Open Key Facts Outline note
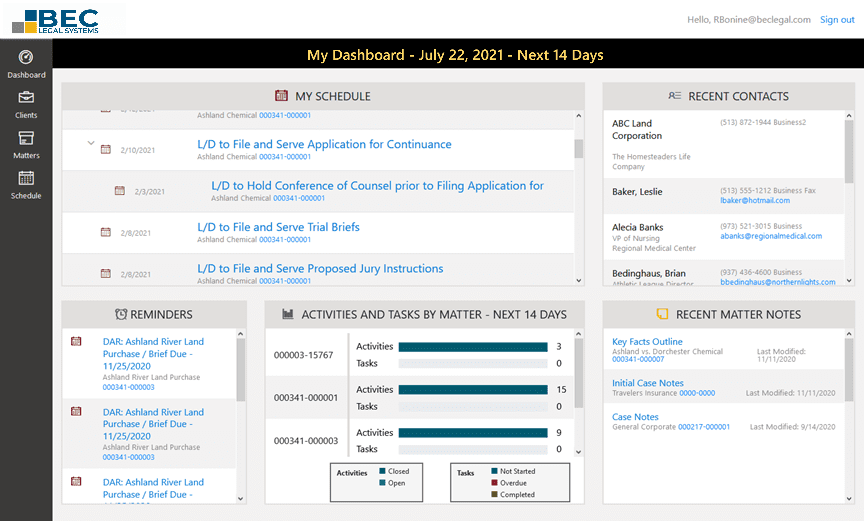 pos(647,341)
